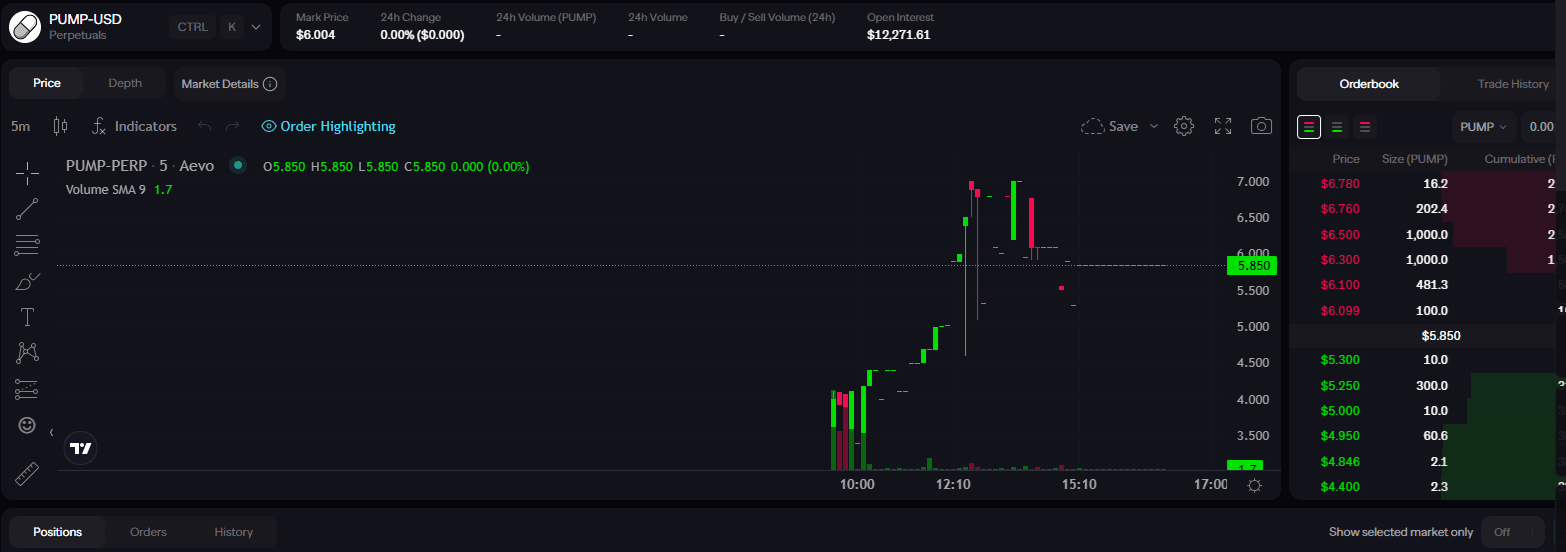Open the Indicators dialog
Image resolution: width=1566 pixels, height=552 pixels.
[x=134, y=126]
